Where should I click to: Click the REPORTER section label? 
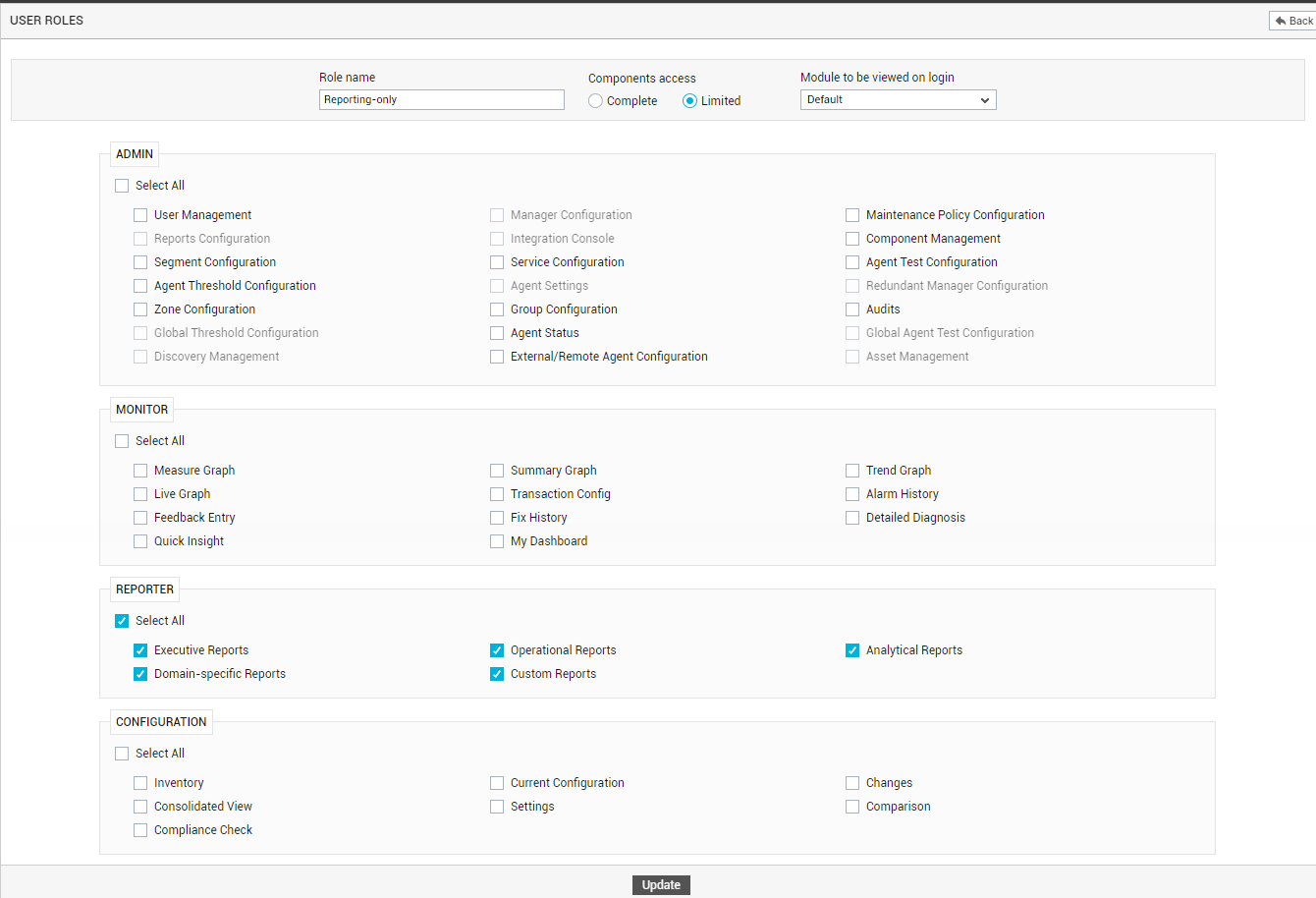145,589
